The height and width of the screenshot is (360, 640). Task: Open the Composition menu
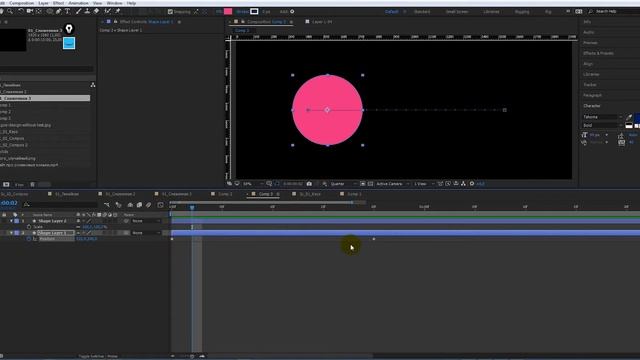coord(22,3)
